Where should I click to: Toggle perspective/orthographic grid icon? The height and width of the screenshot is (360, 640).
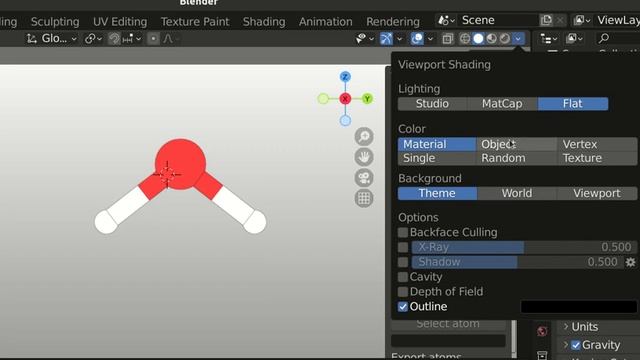(364, 198)
